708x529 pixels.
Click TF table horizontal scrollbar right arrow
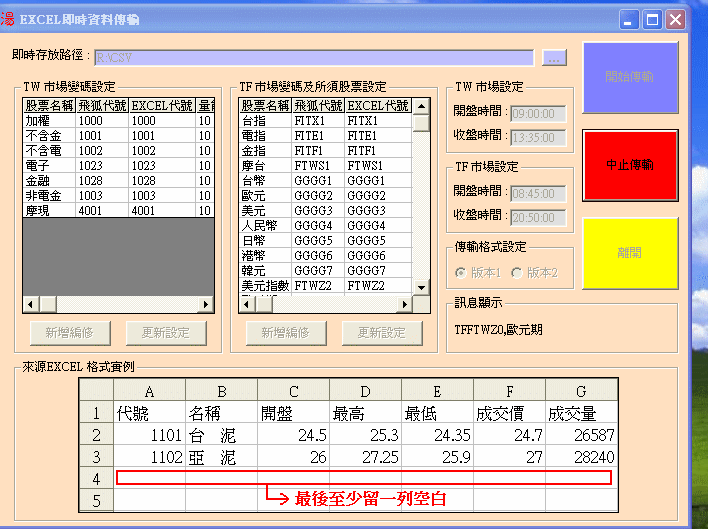405,304
